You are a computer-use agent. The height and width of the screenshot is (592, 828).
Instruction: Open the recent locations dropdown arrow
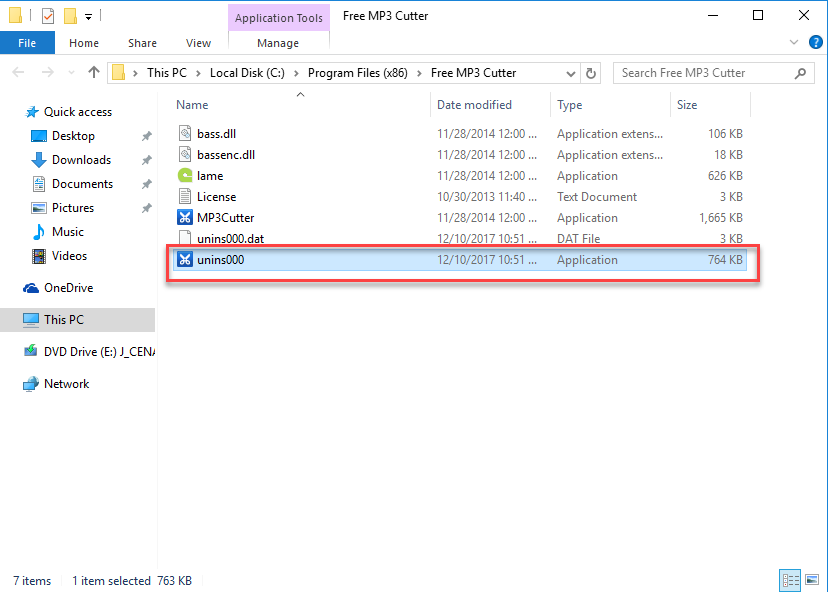[x=71, y=73]
